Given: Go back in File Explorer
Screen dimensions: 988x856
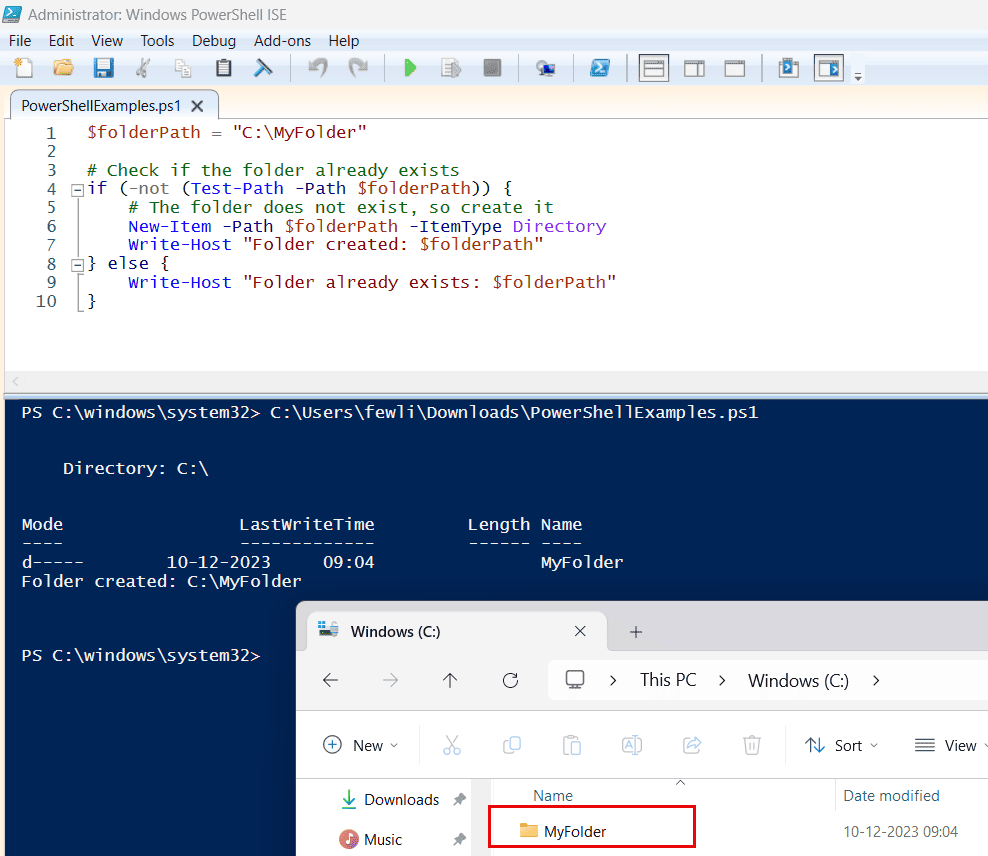Looking at the screenshot, I should (x=330, y=680).
